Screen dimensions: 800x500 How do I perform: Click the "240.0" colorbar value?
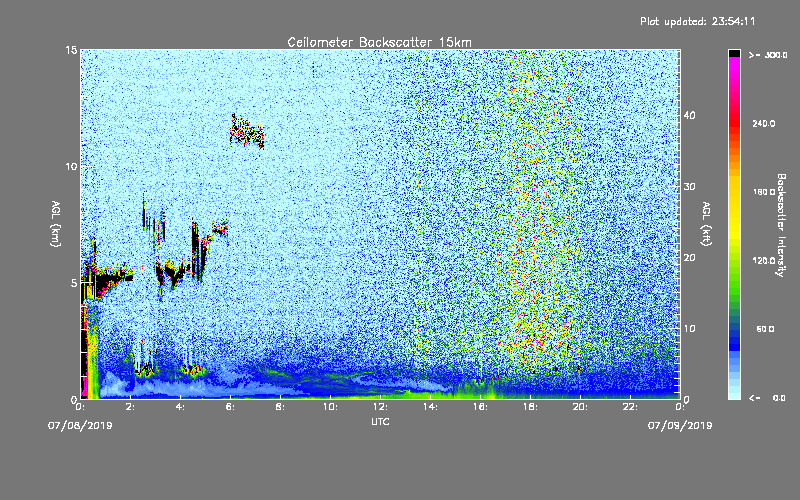point(764,123)
